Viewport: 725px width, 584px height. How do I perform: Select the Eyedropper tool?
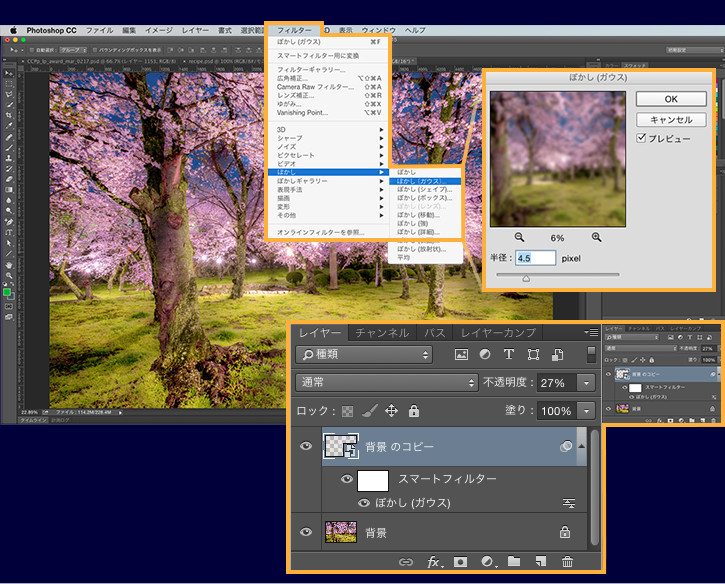click(9, 126)
